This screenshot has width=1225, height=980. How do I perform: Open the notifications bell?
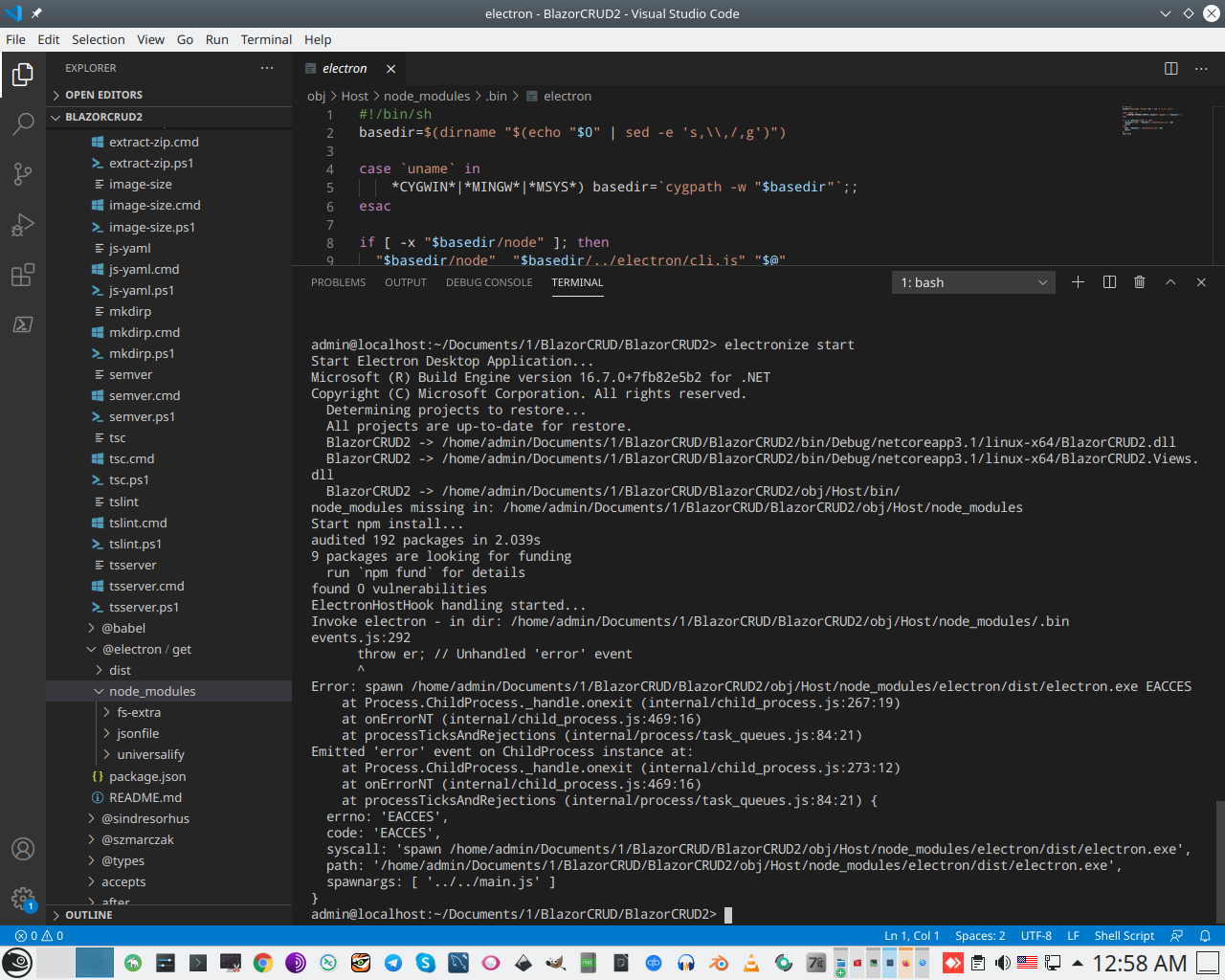(x=1205, y=936)
